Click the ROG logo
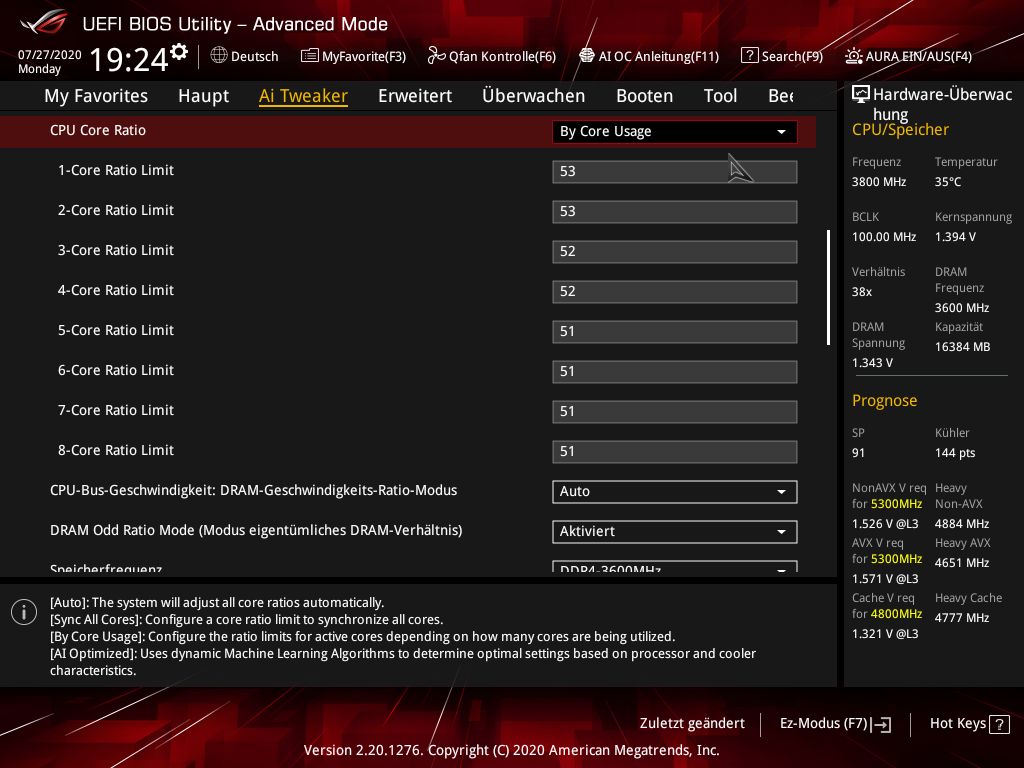The image size is (1024, 768). click(44, 22)
